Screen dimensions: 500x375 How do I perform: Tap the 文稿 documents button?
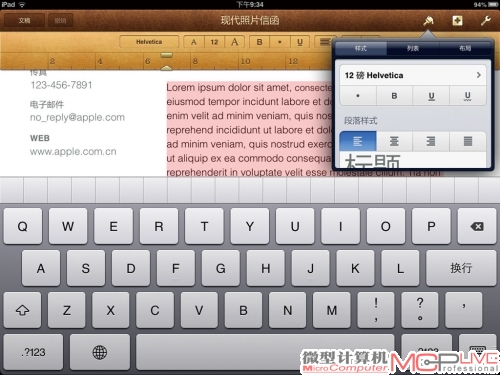point(24,21)
